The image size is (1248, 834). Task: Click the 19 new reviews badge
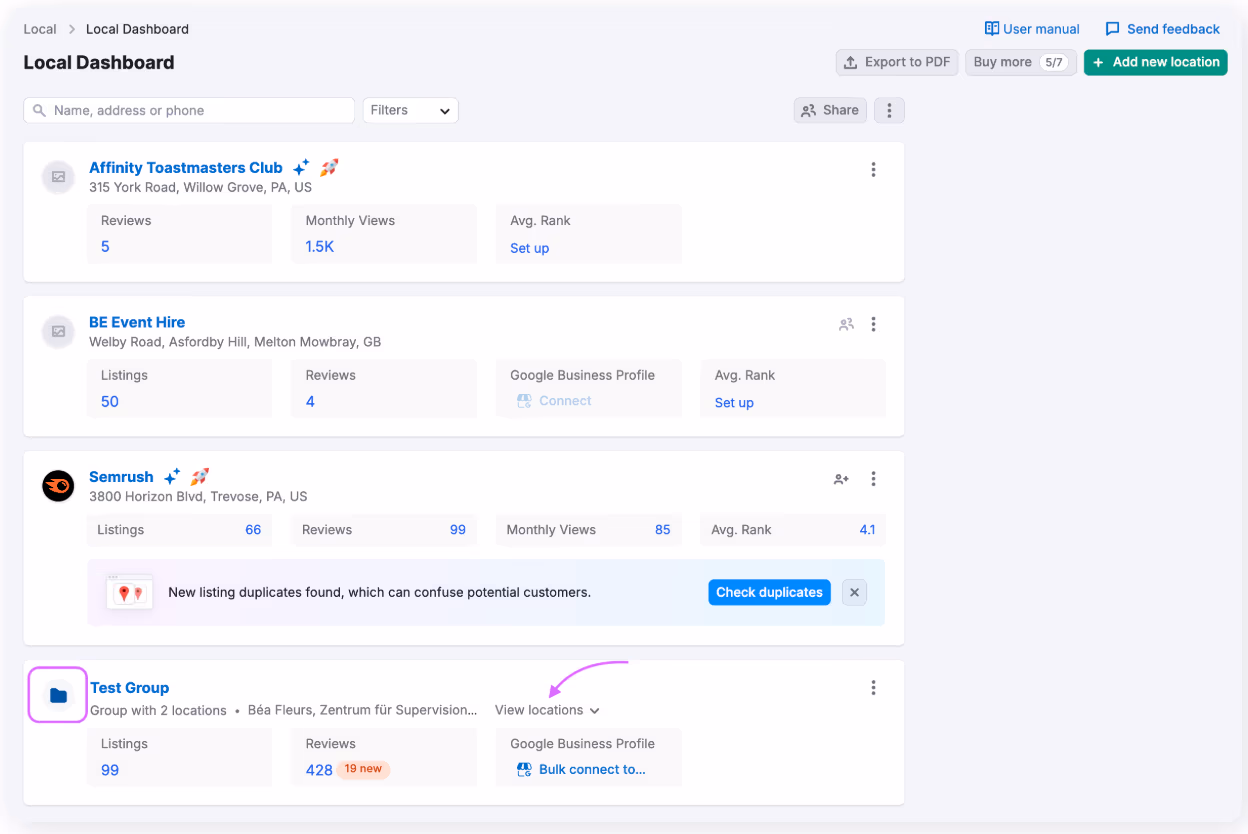pyautogui.click(x=363, y=769)
